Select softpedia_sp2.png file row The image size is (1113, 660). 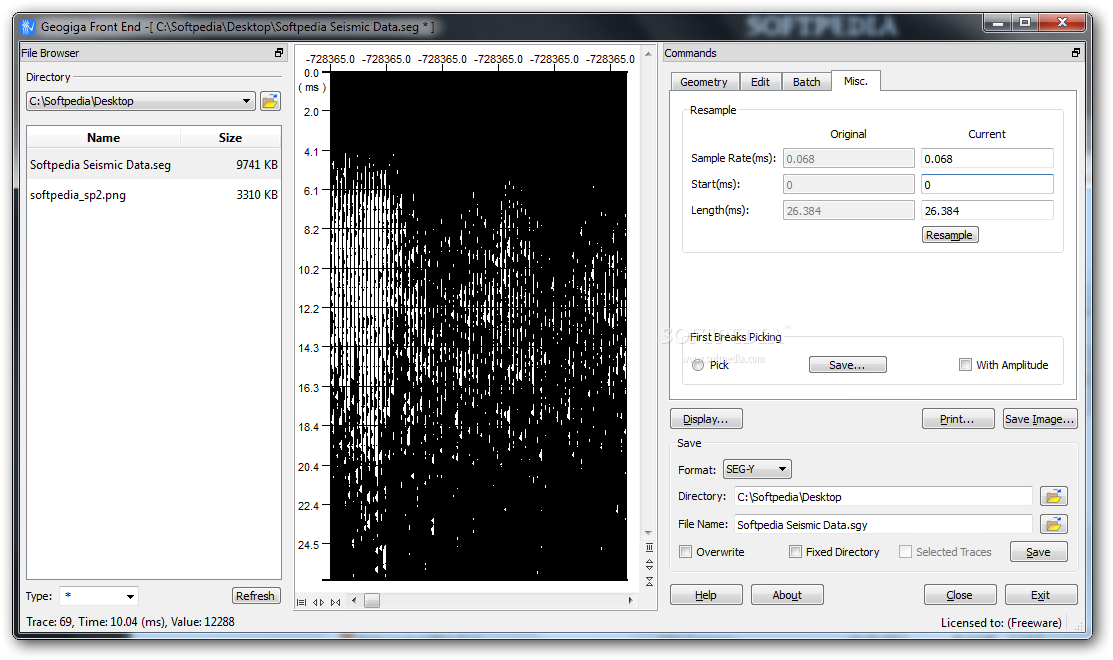pyautogui.click(x=154, y=194)
